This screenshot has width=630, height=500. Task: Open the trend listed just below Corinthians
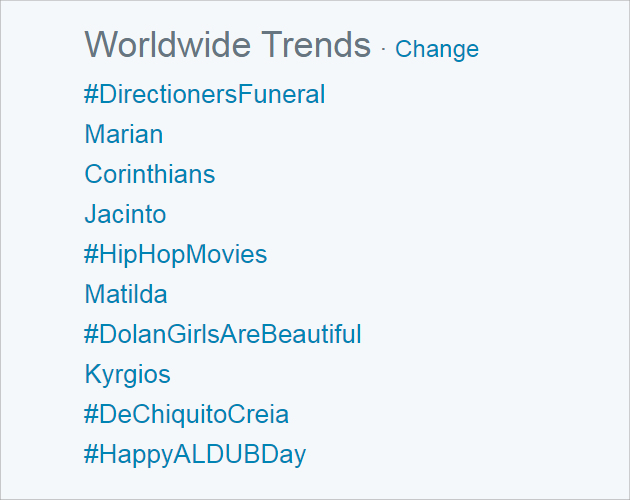pyautogui.click(x=125, y=214)
